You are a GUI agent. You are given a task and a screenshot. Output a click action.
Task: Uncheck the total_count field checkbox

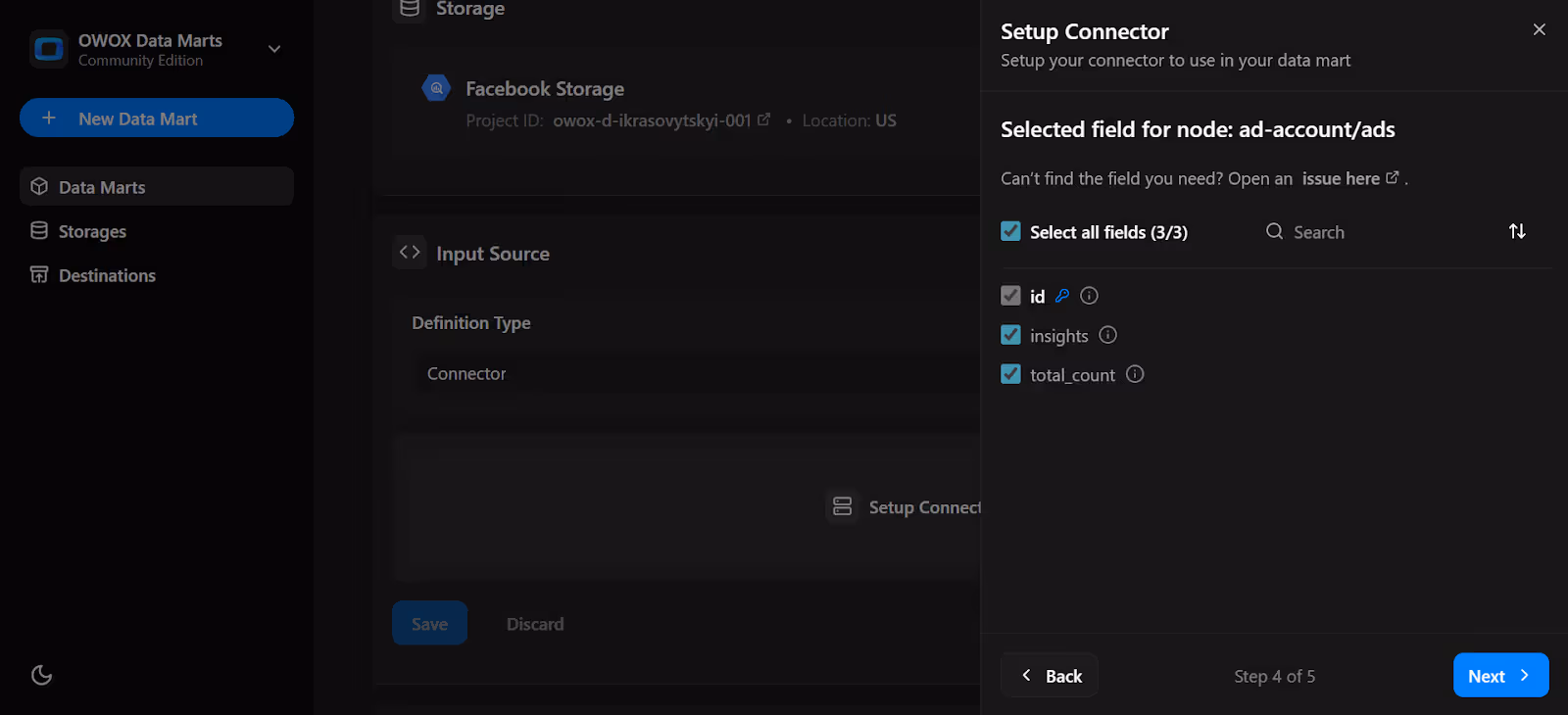(x=1010, y=374)
